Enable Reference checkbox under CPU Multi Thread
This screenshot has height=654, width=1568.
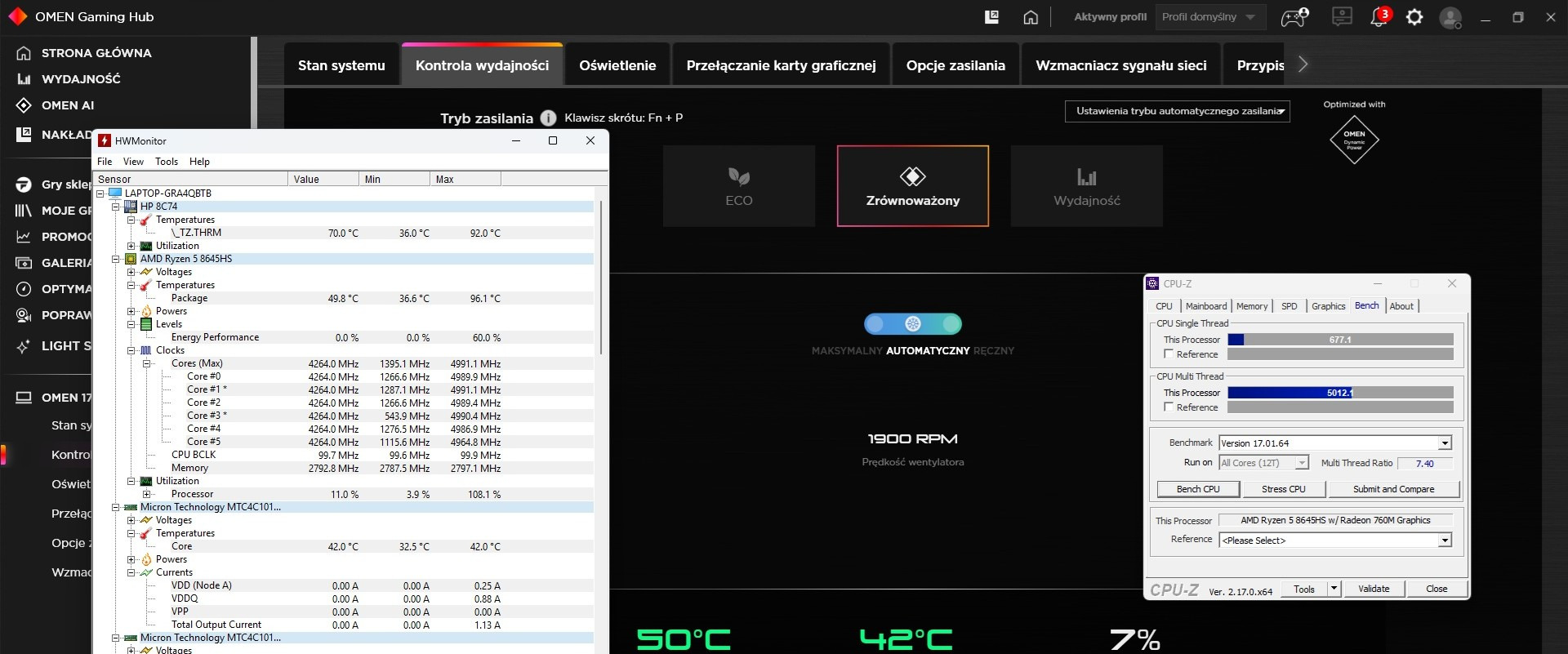pos(1169,407)
